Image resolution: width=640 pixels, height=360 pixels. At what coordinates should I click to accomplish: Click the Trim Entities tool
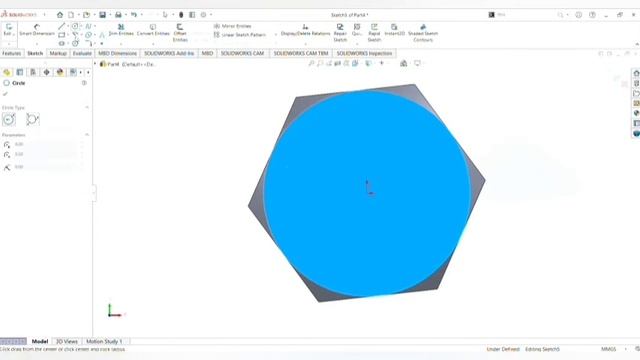121,30
